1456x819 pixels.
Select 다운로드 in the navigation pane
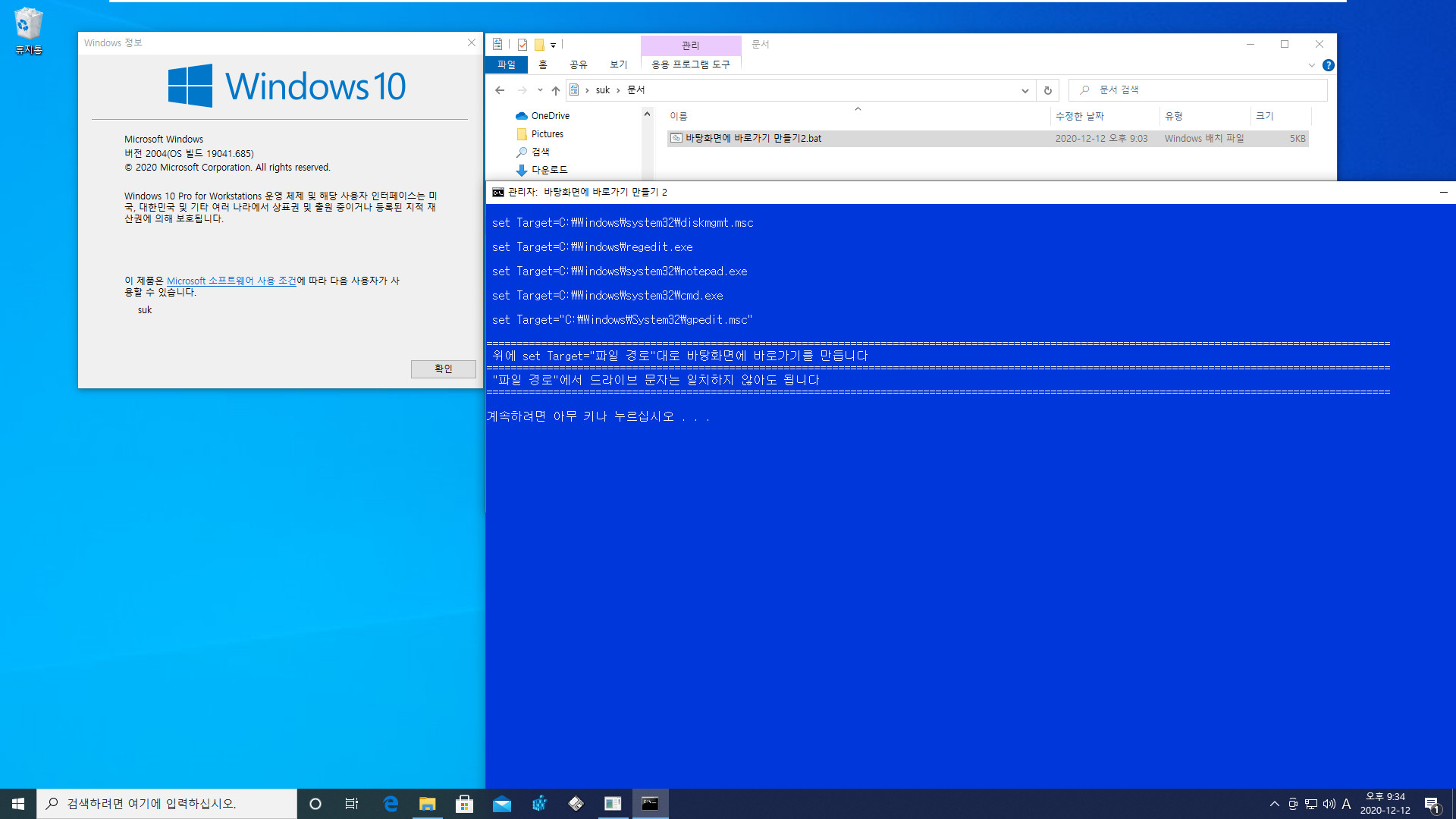541,170
